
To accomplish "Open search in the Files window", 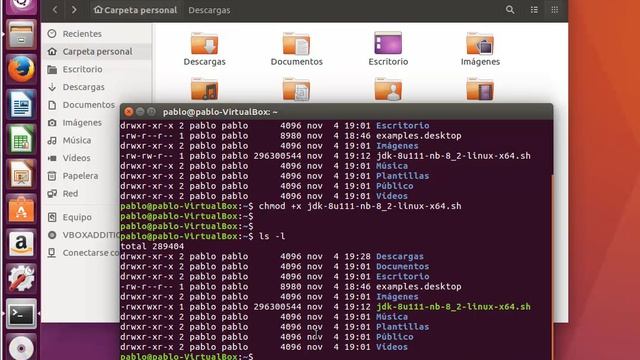I will coord(510,9).
